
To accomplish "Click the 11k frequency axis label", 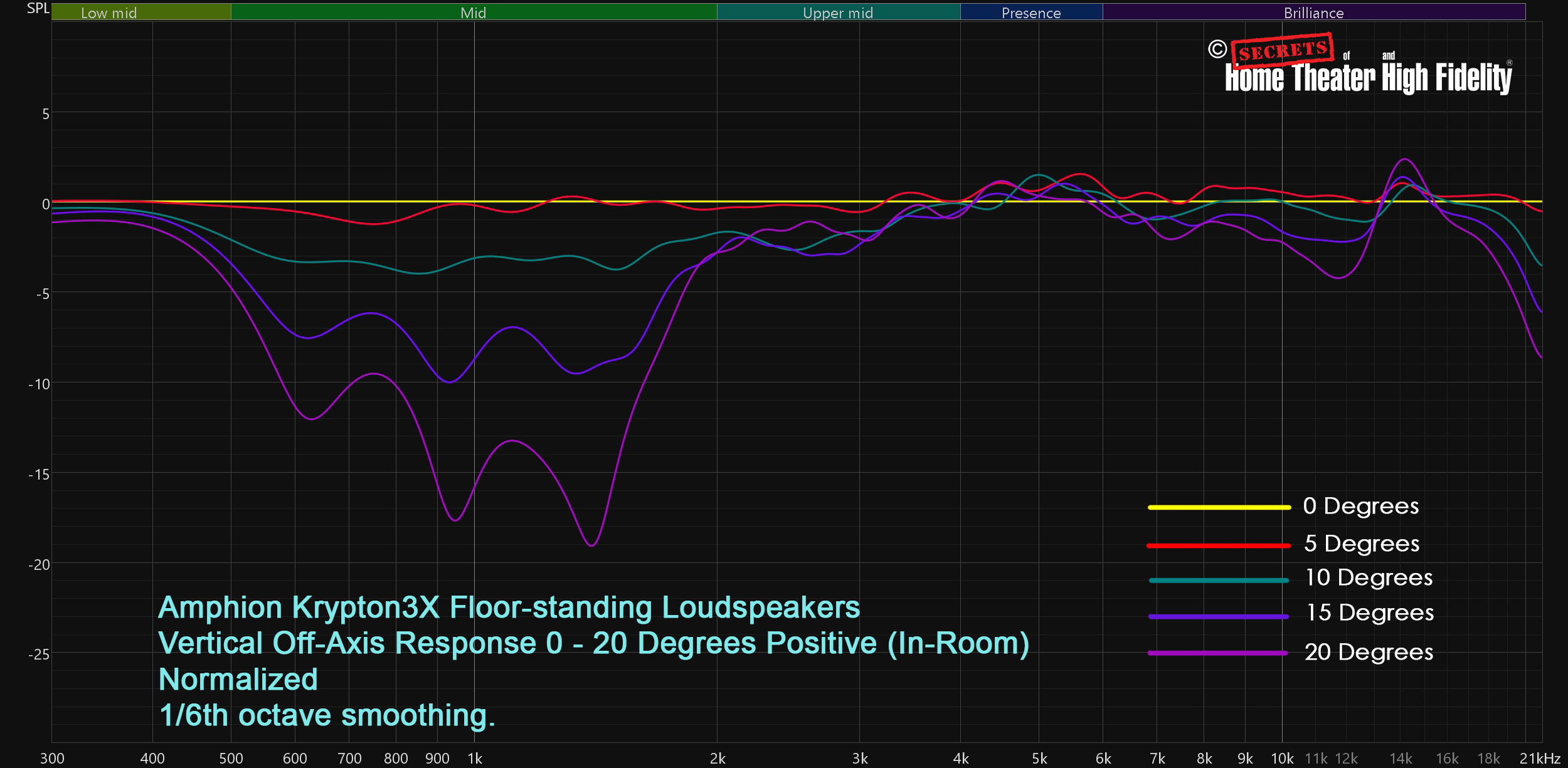I will [x=1316, y=759].
